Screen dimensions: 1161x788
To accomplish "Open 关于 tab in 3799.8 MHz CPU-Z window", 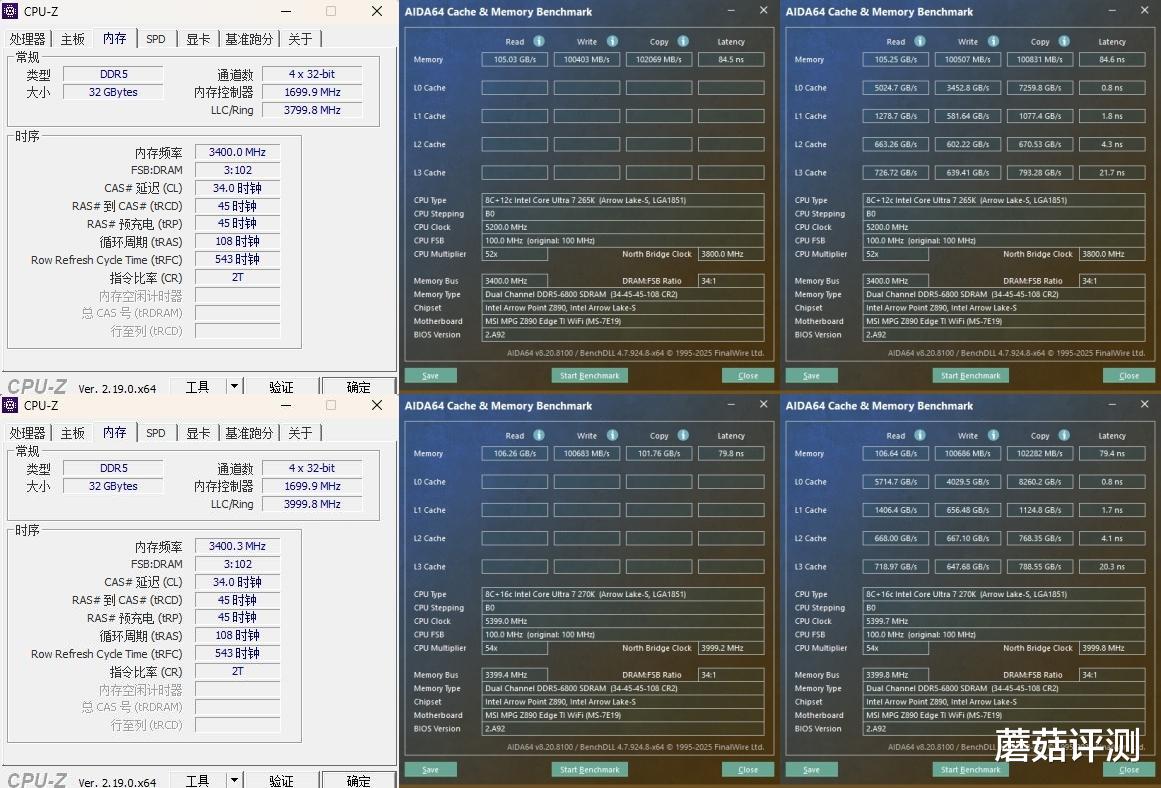I will [x=300, y=39].
